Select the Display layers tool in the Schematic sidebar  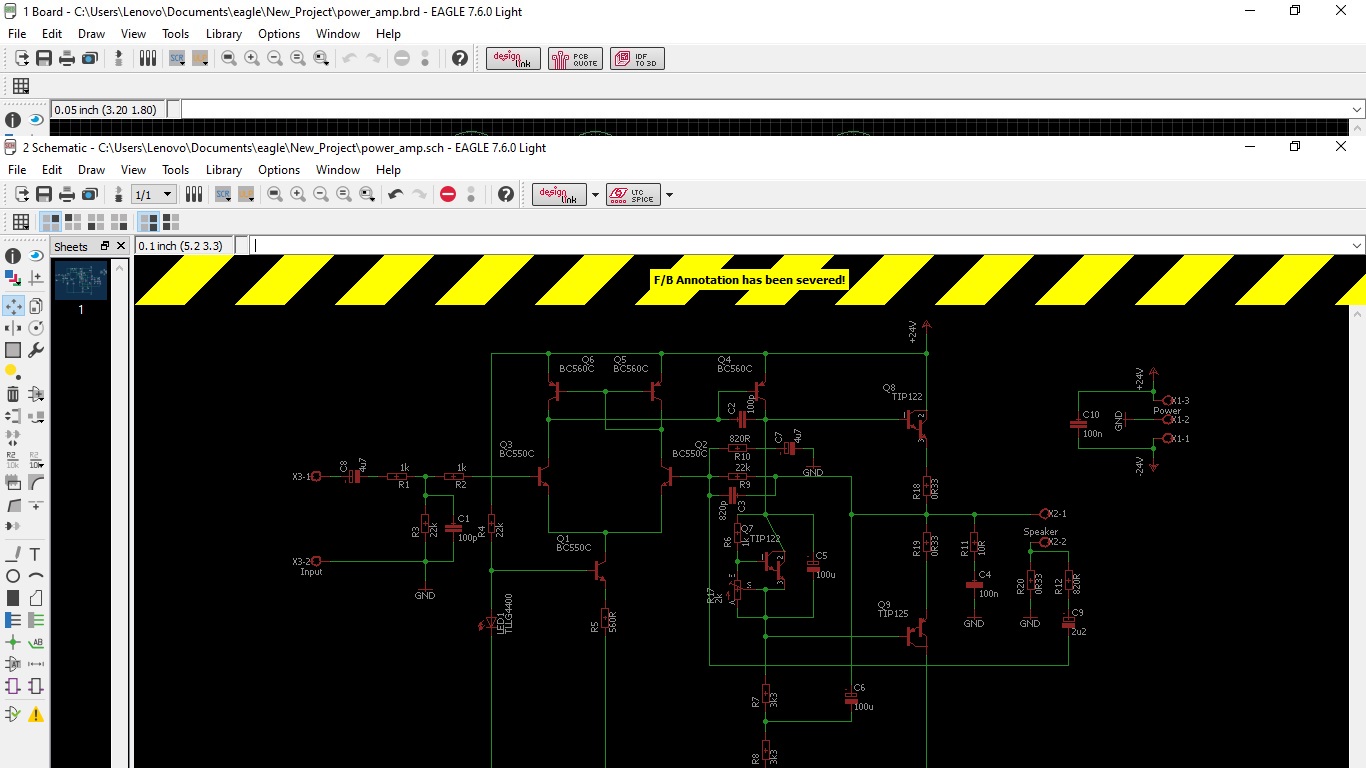click(13, 277)
